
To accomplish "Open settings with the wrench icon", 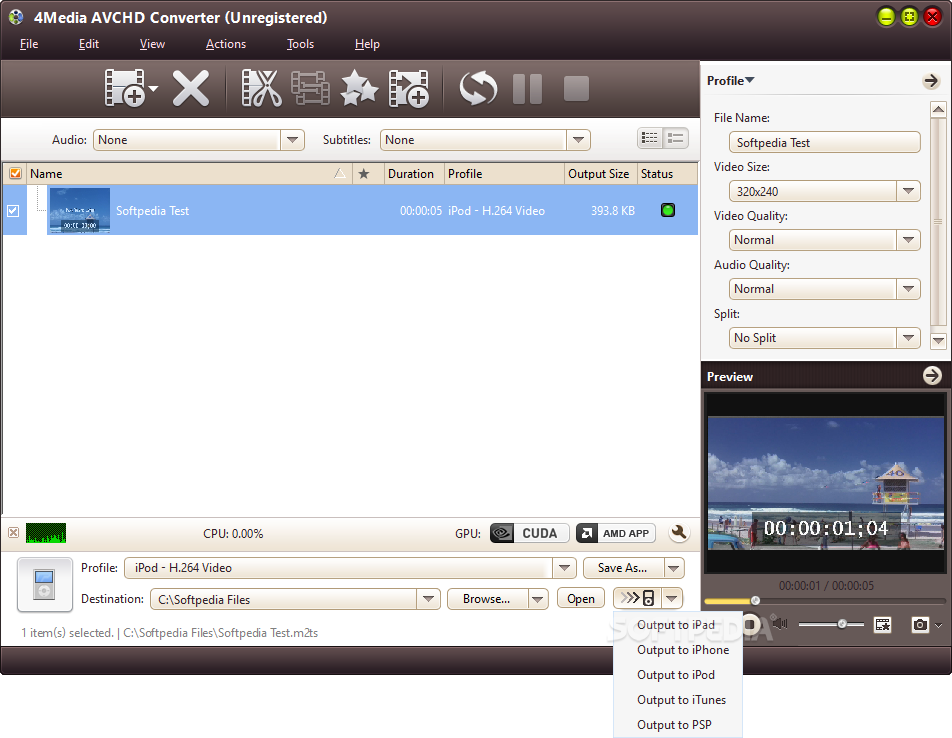I will [x=679, y=533].
